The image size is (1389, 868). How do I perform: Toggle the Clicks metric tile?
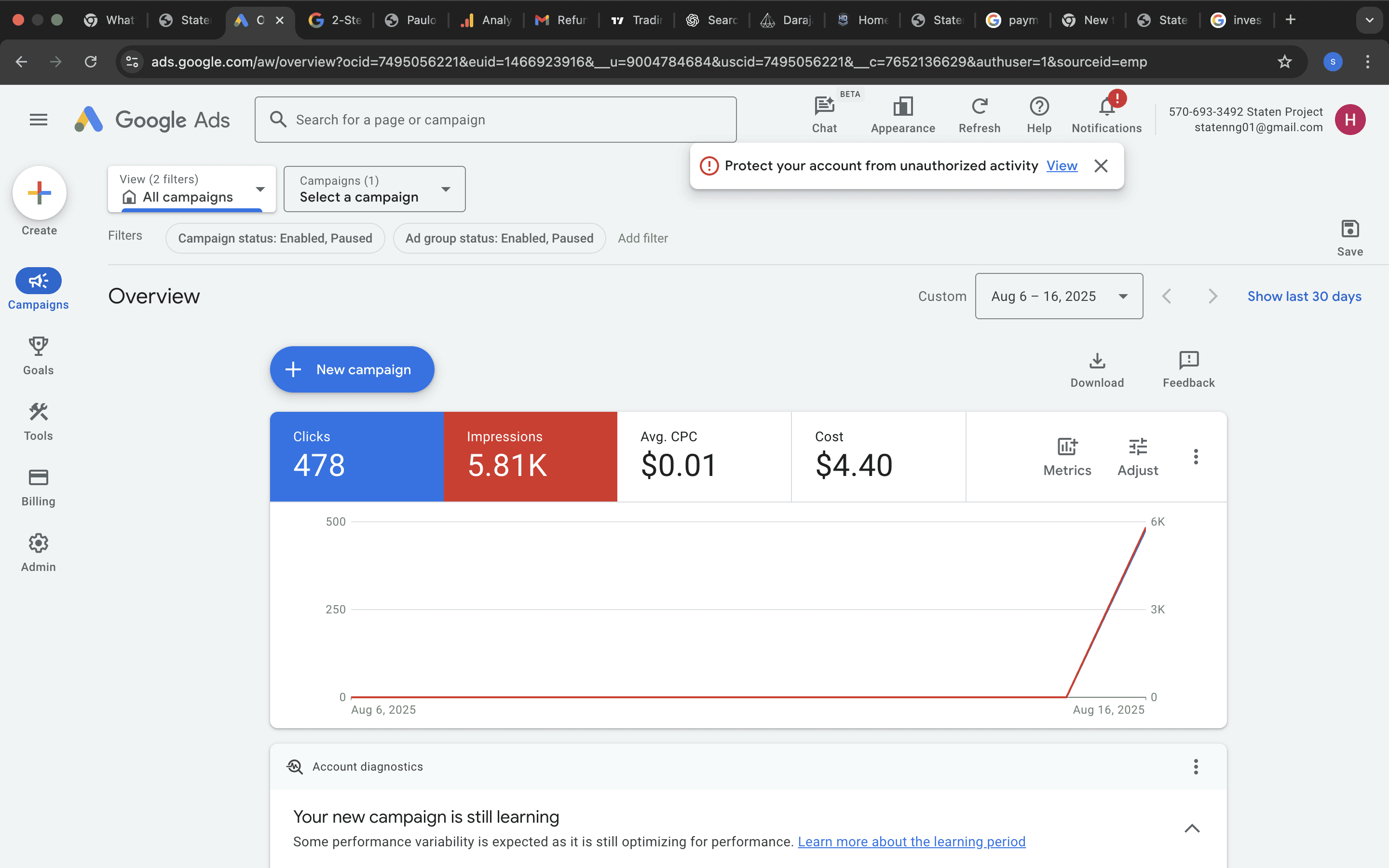coord(356,456)
